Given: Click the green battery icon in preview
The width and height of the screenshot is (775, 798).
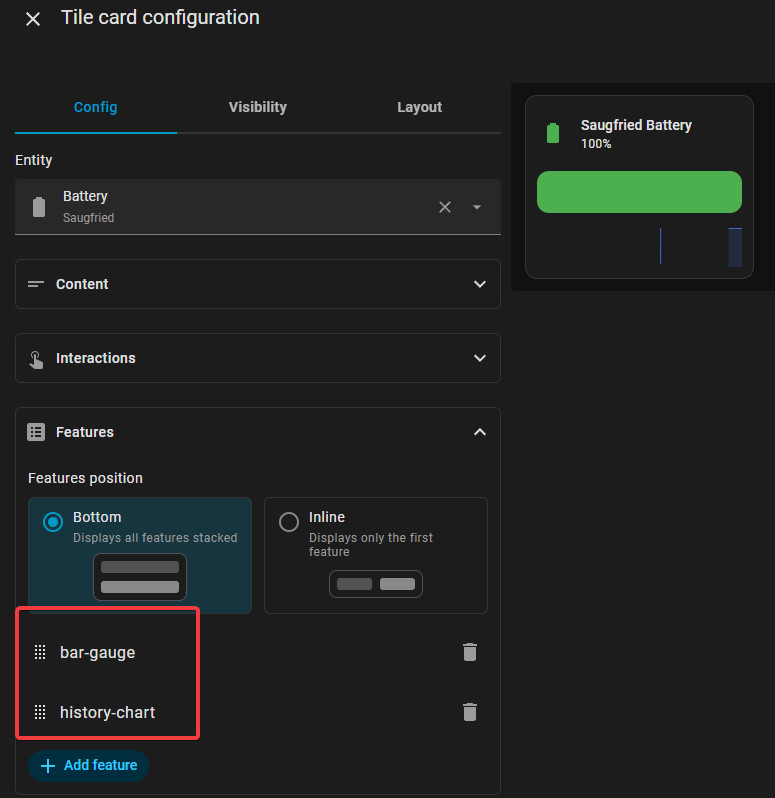Looking at the screenshot, I should (553, 133).
